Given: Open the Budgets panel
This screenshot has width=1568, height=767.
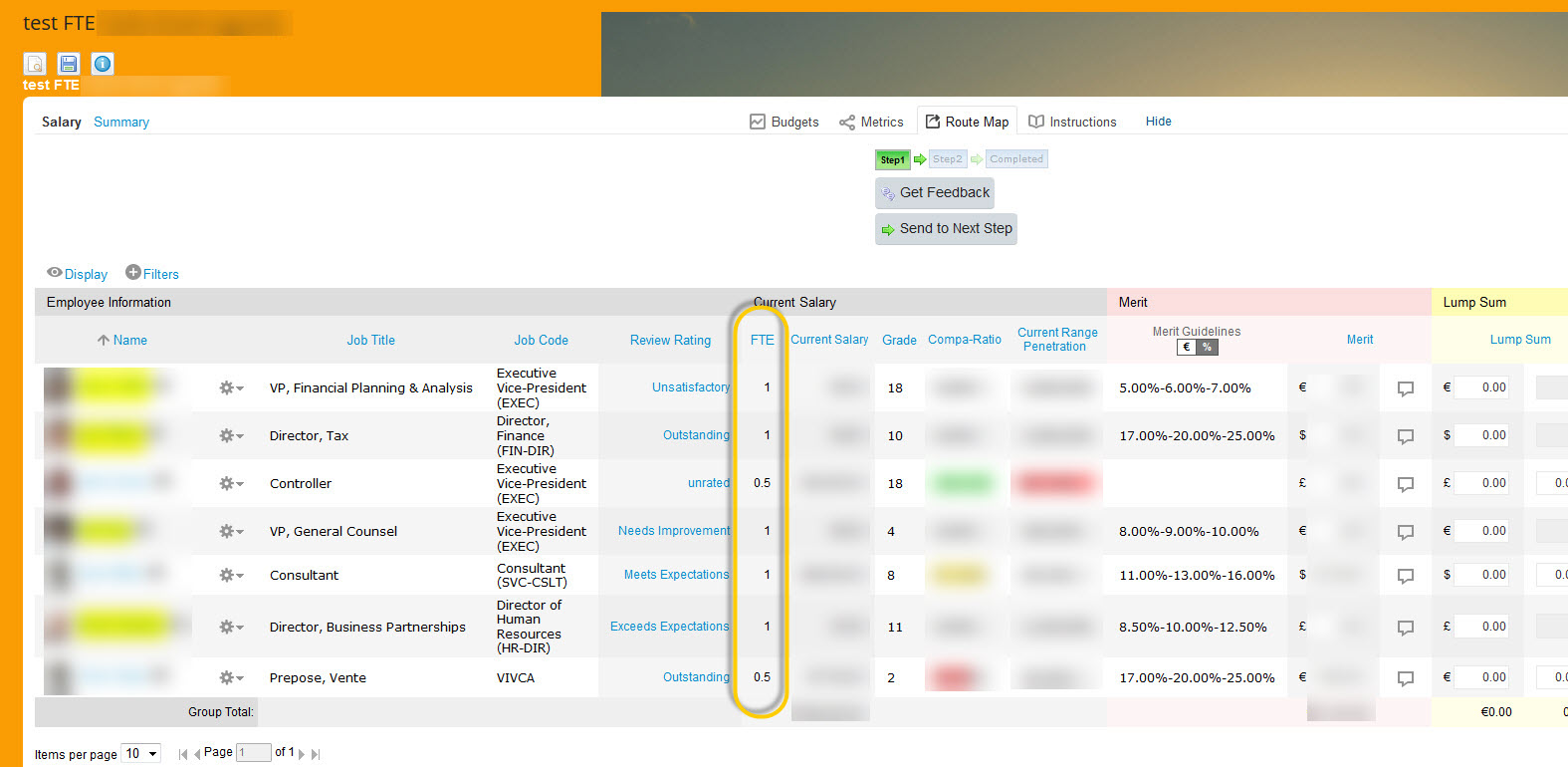Looking at the screenshot, I should click(x=784, y=122).
